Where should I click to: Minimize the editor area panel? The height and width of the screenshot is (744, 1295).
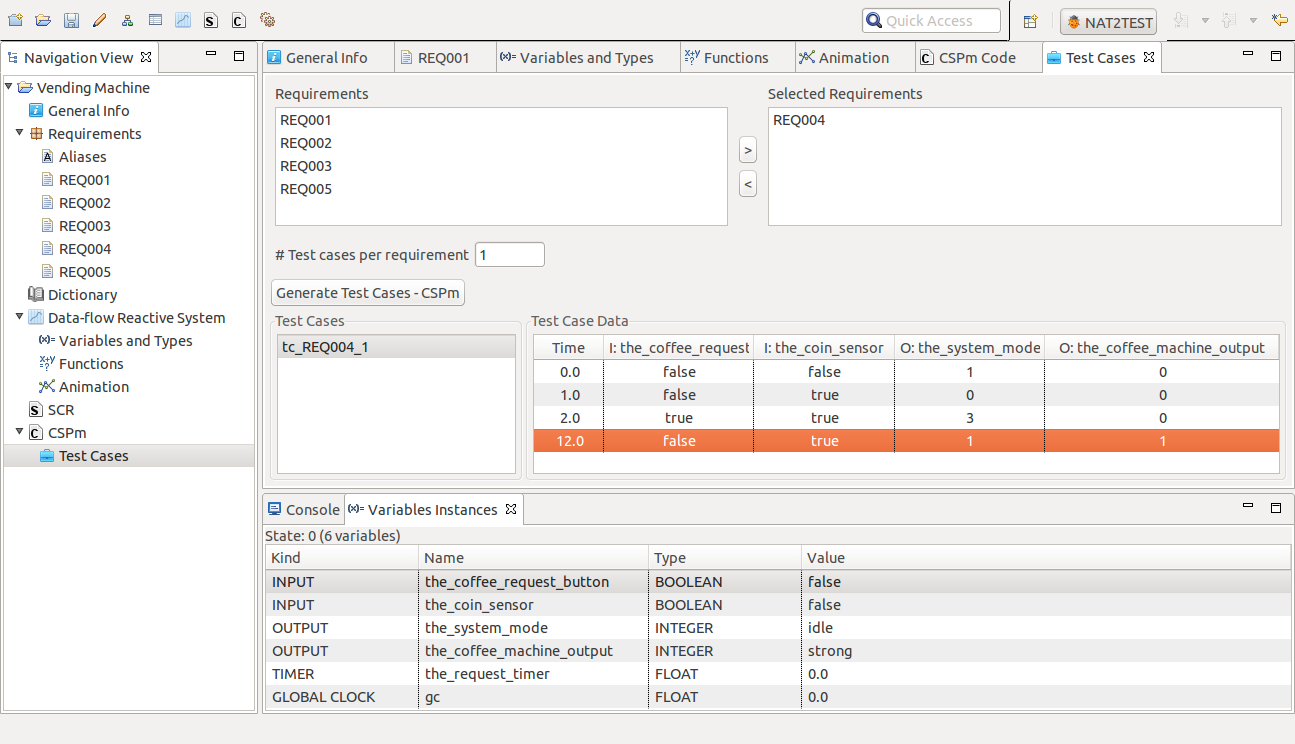pos(1247,56)
